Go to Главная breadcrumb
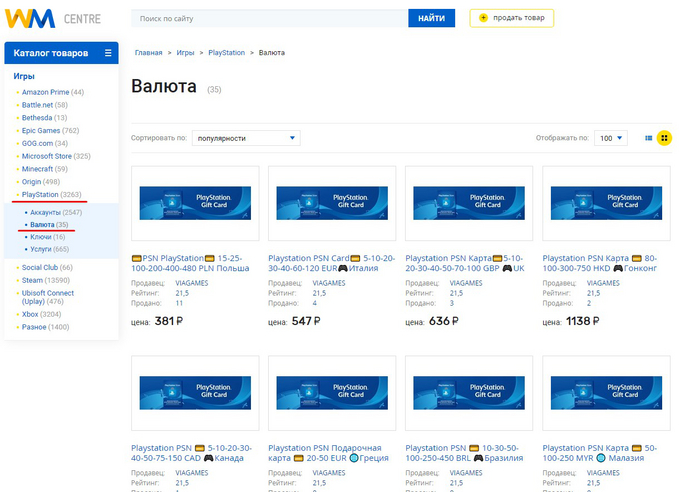The width and height of the screenshot is (700, 492). tap(149, 53)
